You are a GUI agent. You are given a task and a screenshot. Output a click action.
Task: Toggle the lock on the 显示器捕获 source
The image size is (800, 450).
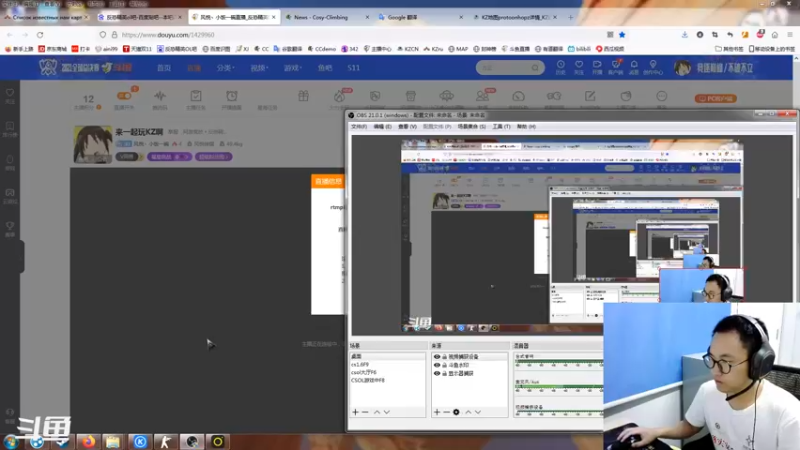pos(444,373)
